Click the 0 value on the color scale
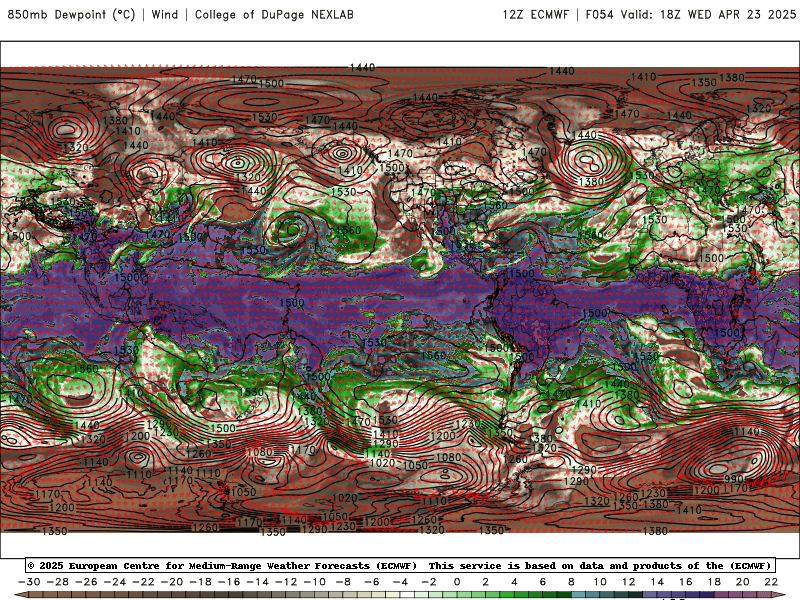This screenshot has width=800, height=600. click(457, 582)
